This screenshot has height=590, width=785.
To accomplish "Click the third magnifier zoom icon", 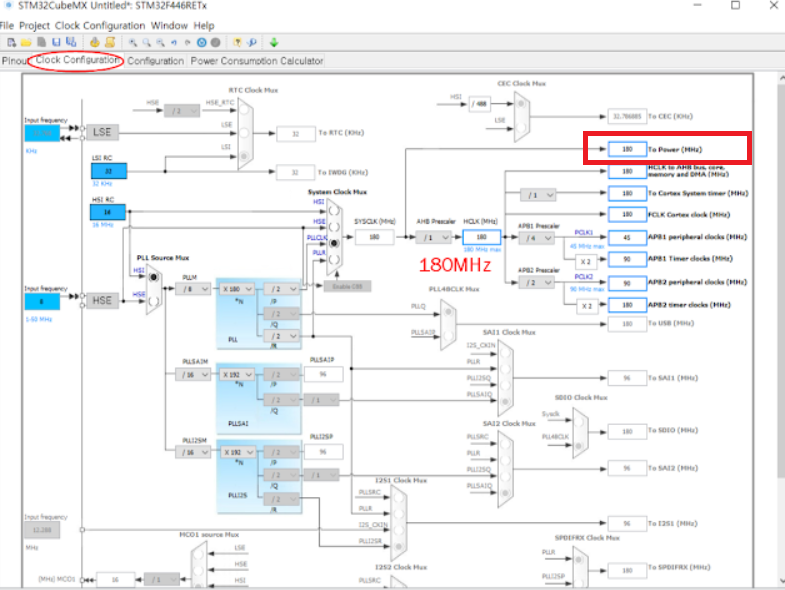I will coord(160,43).
